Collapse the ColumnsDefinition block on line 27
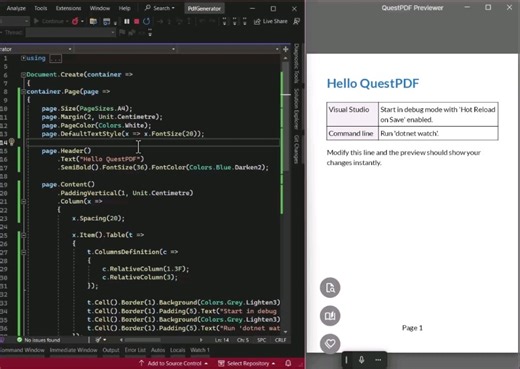This screenshot has height=369, width=520. click(x=23, y=252)
